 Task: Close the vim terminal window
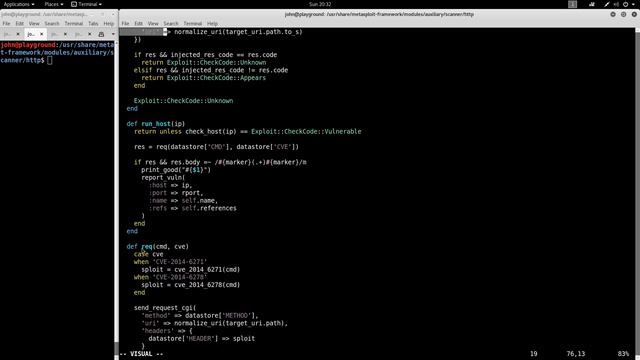click(634, 14)
